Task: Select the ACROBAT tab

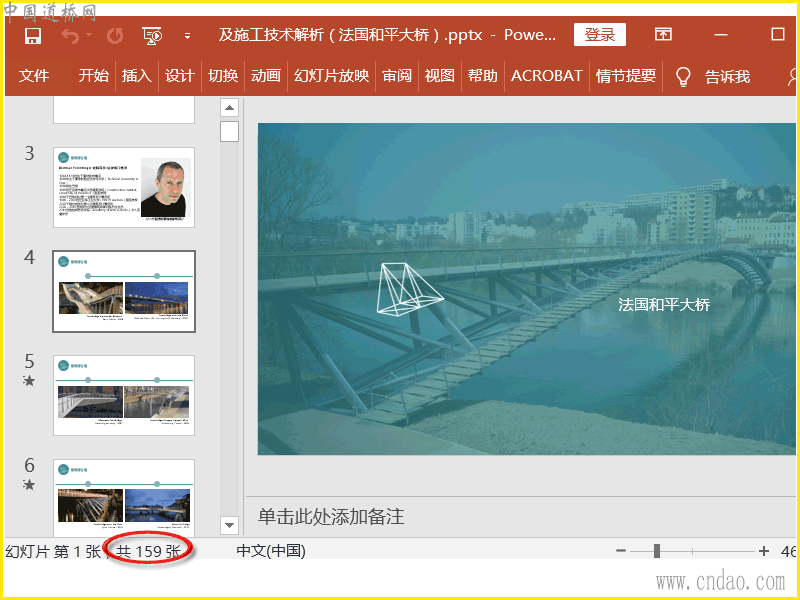Action: (546, 76)
